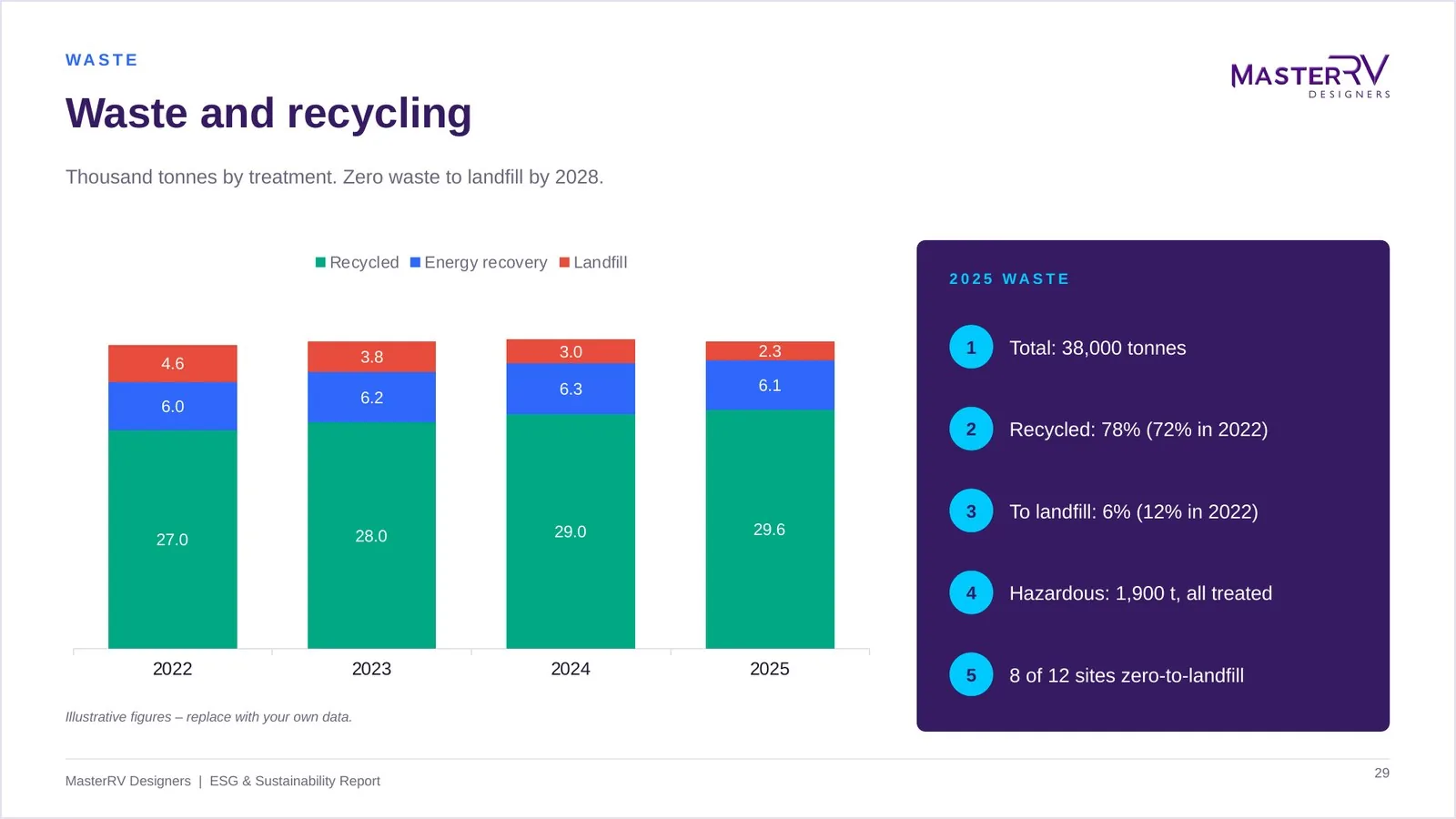Viewport: 1456px width, 819px height.
Task: Select numbered circle 5 beside the zero-to-landfill sites stat
Action: tap(971, 674)
